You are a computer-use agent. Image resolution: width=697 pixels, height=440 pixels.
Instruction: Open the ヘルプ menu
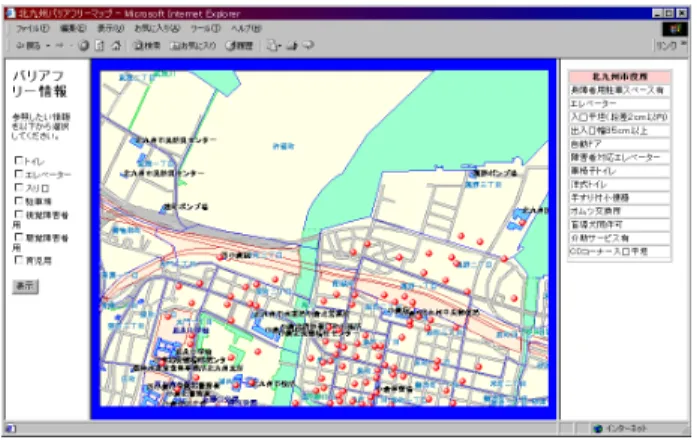pyautogui.click(x=246, y=28)
